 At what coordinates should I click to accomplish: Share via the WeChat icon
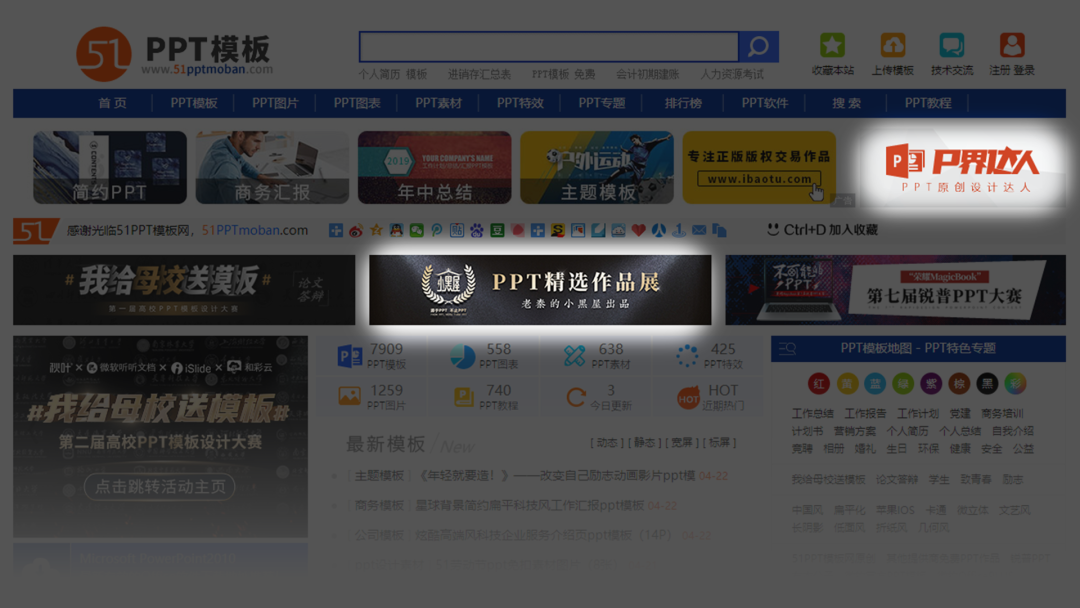tap(417, 230)
